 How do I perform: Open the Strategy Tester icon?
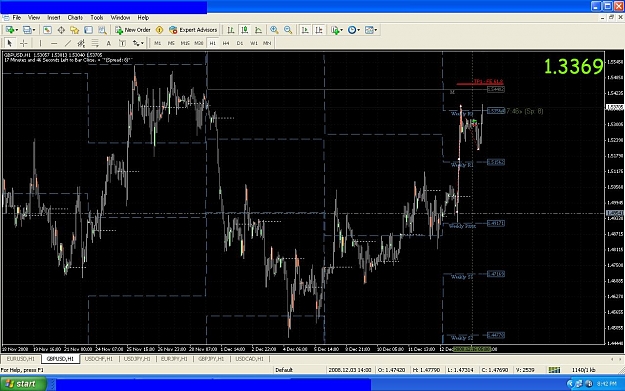[102, 30]
